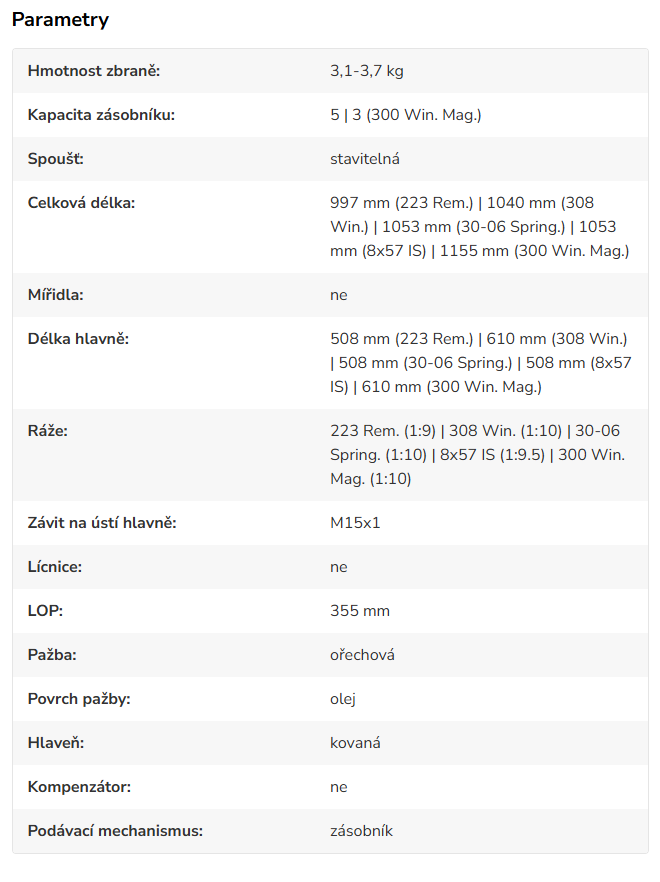
Task: Select the M15x1 thread value
Action: [x=355, y=523]
